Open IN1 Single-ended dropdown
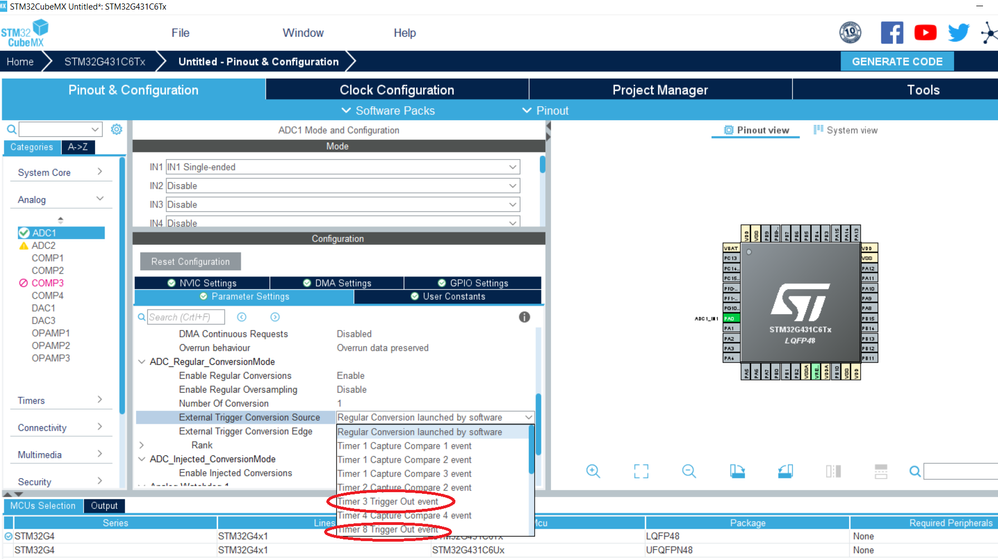998x559 pixels. click(x=342, y=167)
